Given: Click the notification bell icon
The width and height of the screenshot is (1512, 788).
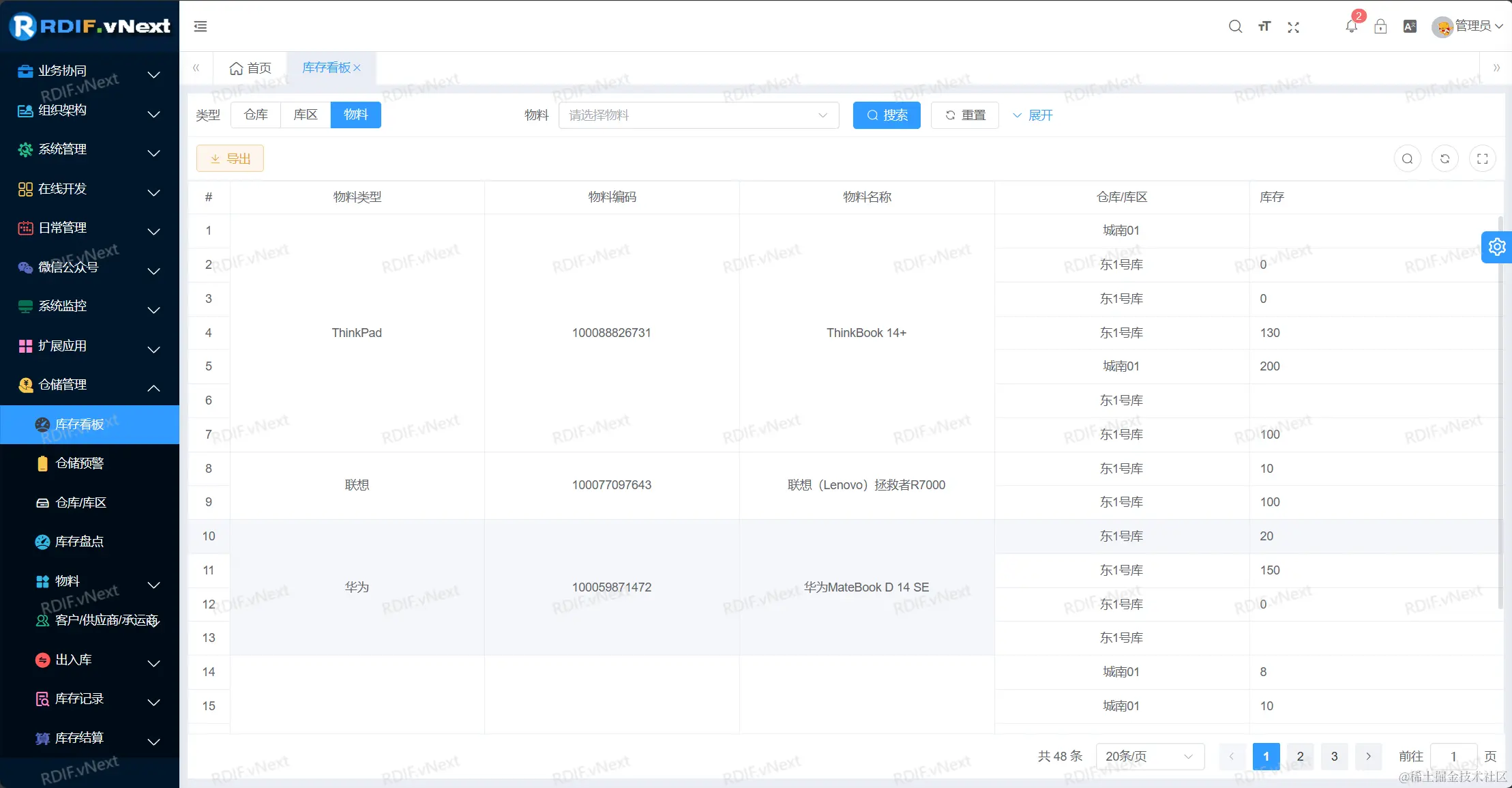Looking at the screenshot, I should tap(1351, 27).
